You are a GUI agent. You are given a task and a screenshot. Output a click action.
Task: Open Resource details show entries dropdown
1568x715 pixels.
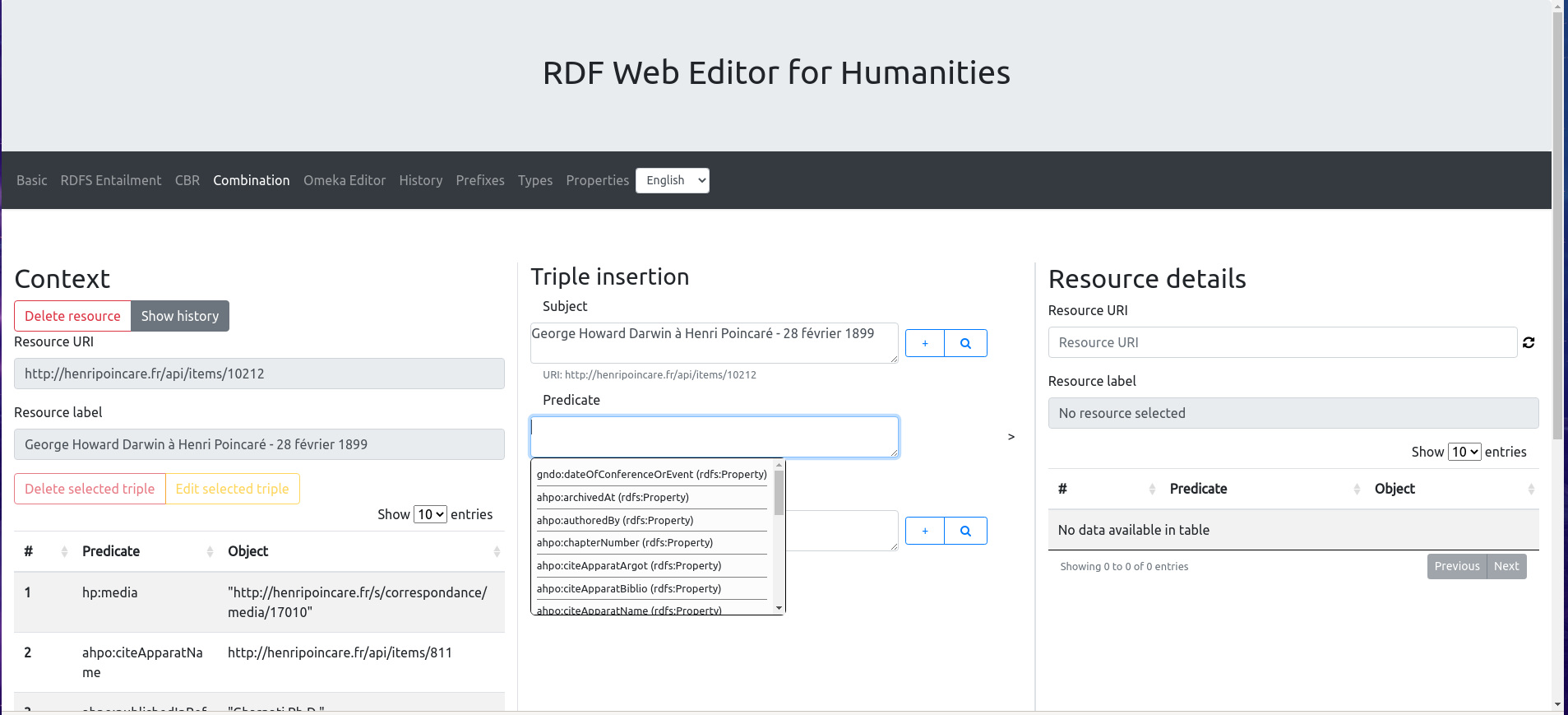point(1464,452)
